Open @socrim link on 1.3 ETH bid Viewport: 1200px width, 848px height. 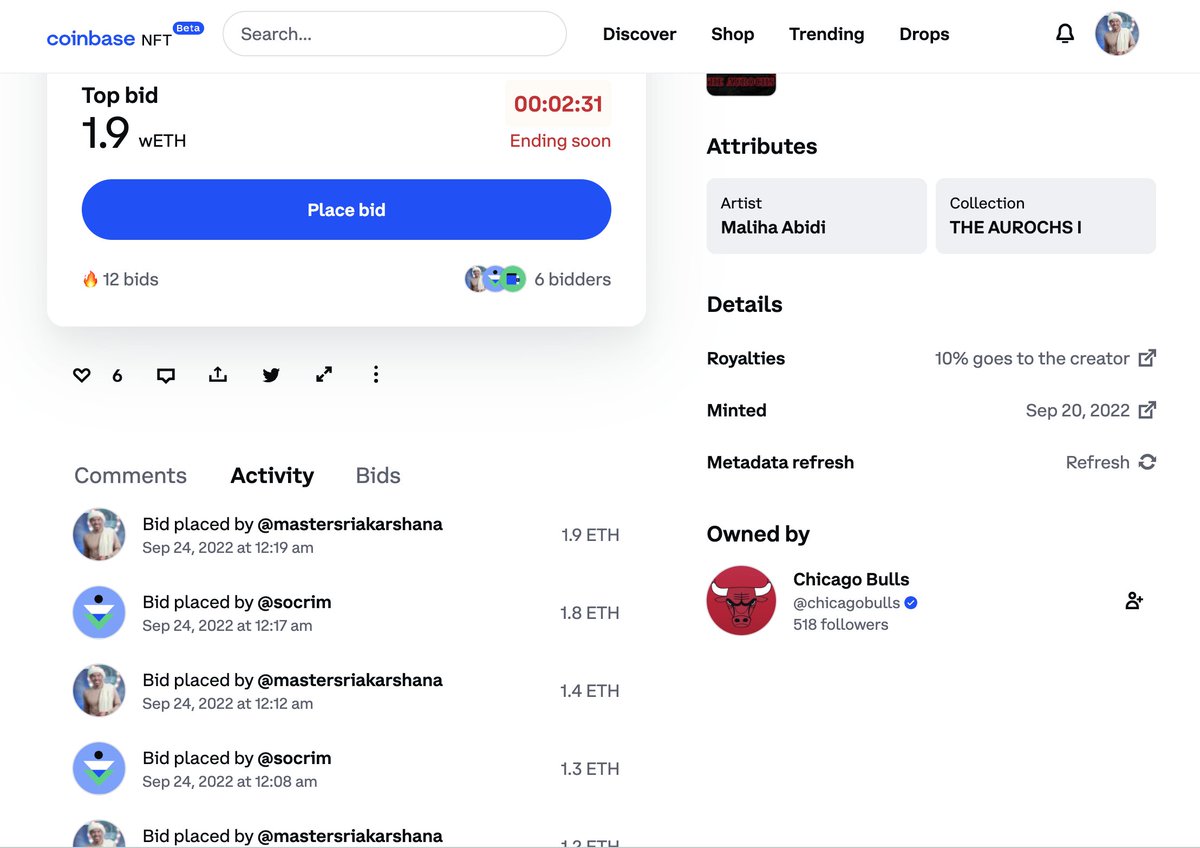294,758
